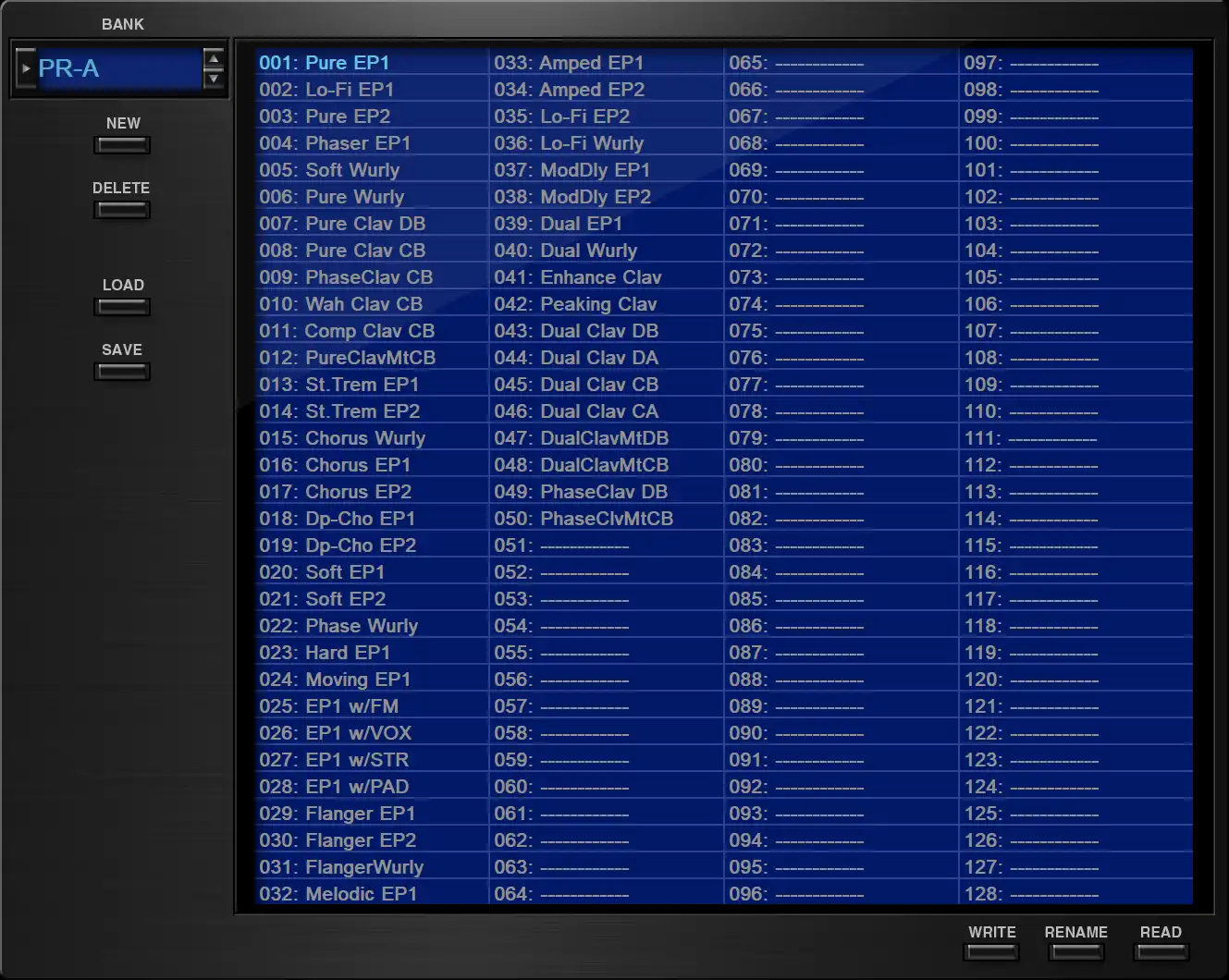The image size is (1229, 980).
Task: Click the bank selector down arrow
Action: 214,79
